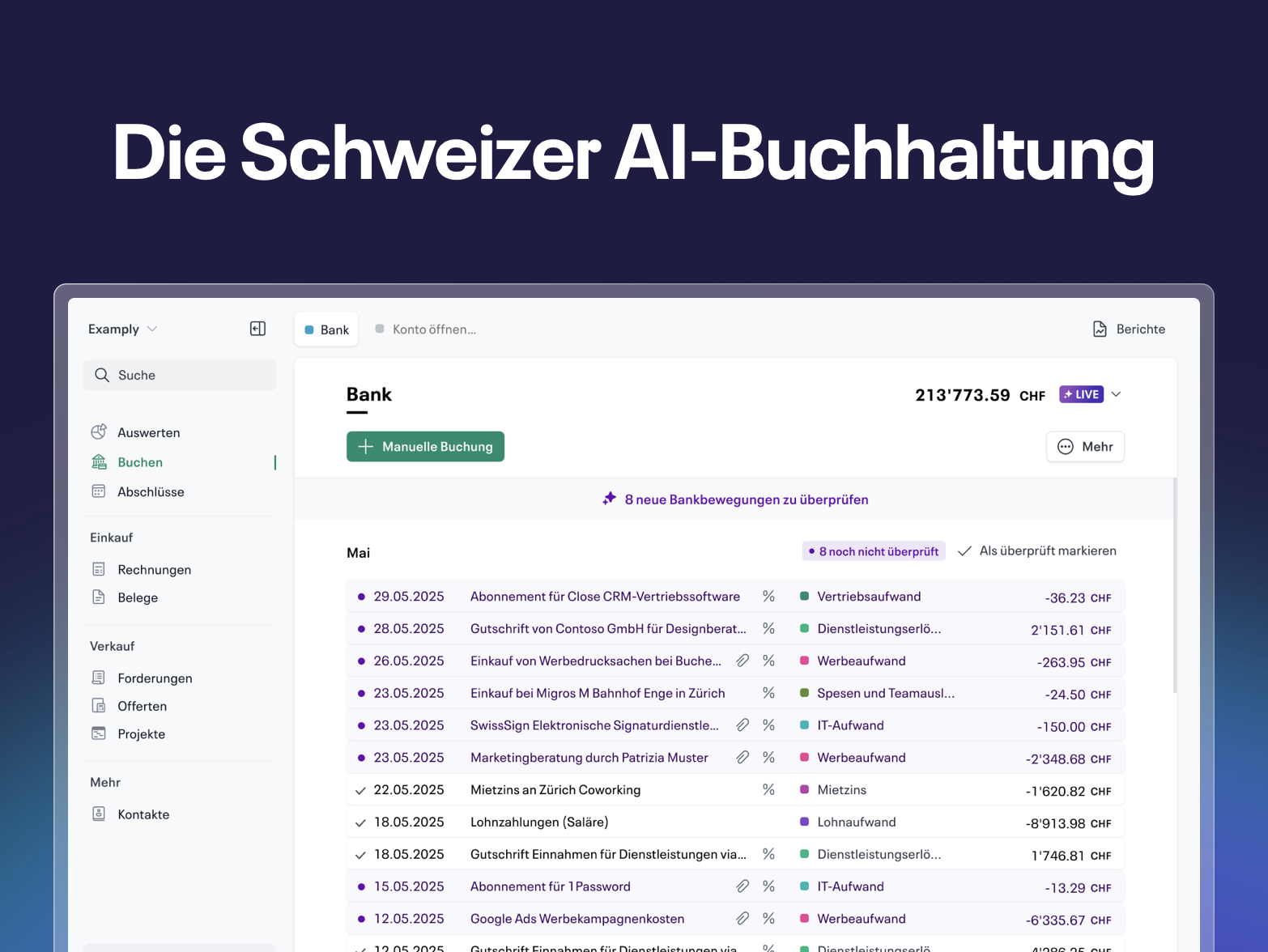The image size is (1268, 952).
Task: Click the Offerten document icon
Action: 99,706
